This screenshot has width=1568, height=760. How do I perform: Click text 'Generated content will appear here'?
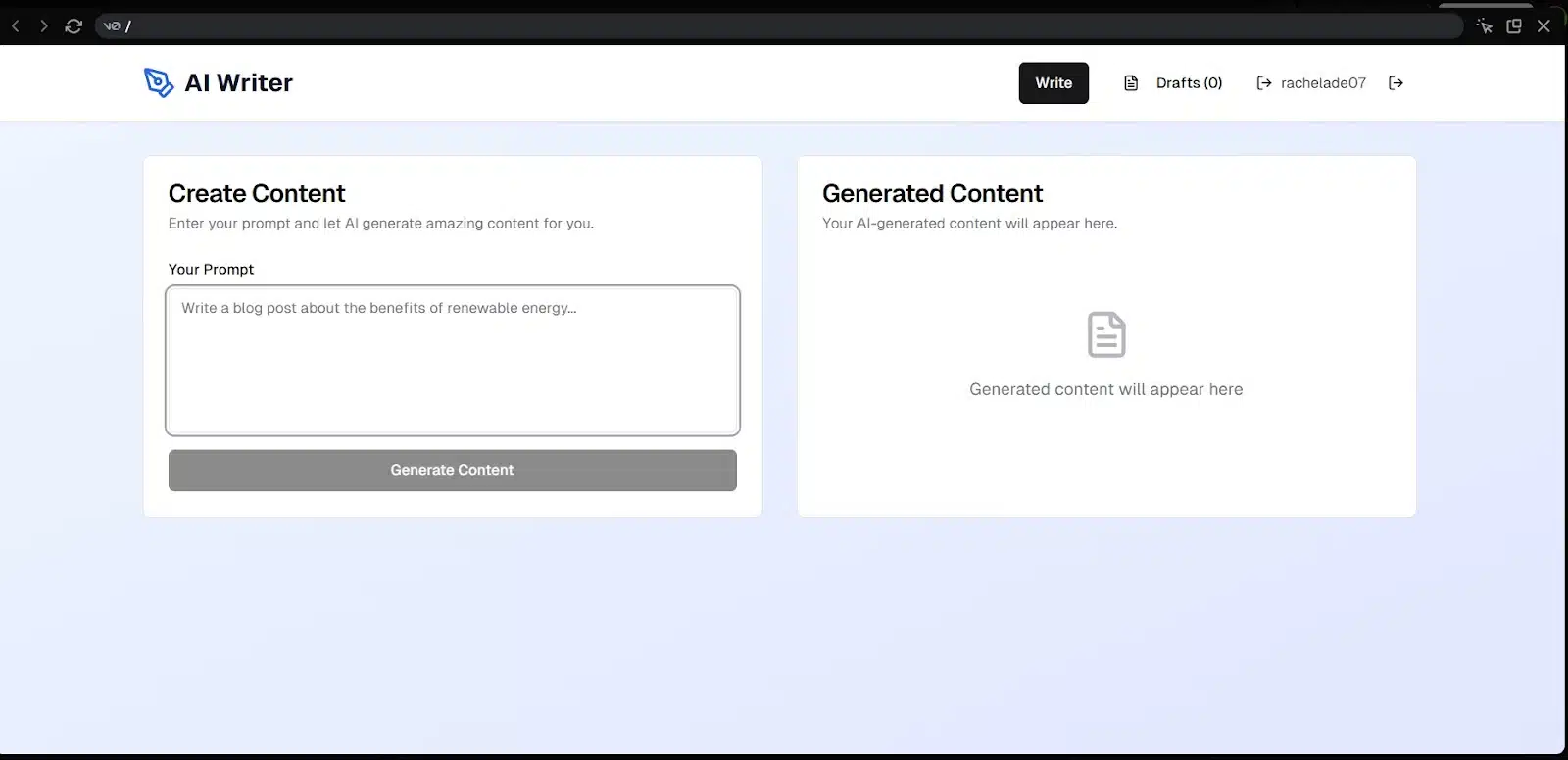coord(1106,389)
